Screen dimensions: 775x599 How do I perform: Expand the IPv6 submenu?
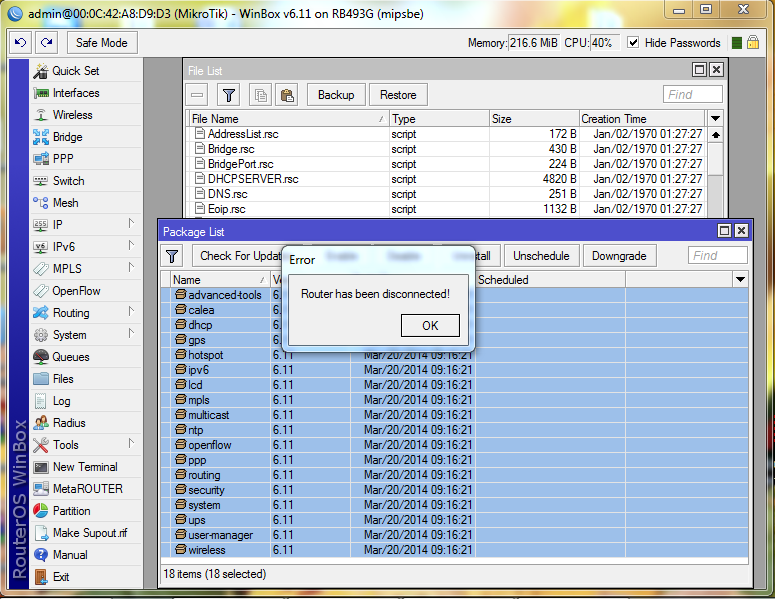tap(131, 246)
